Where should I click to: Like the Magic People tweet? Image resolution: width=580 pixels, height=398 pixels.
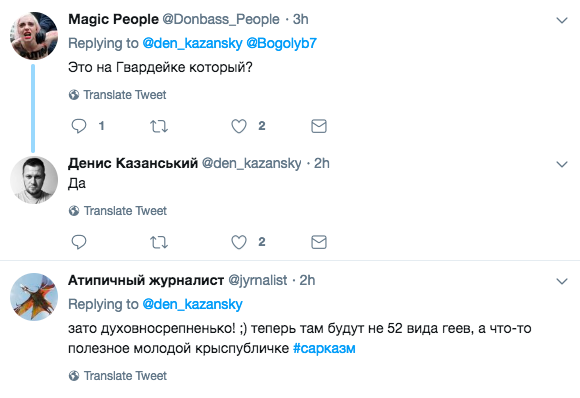coord(239,126)
